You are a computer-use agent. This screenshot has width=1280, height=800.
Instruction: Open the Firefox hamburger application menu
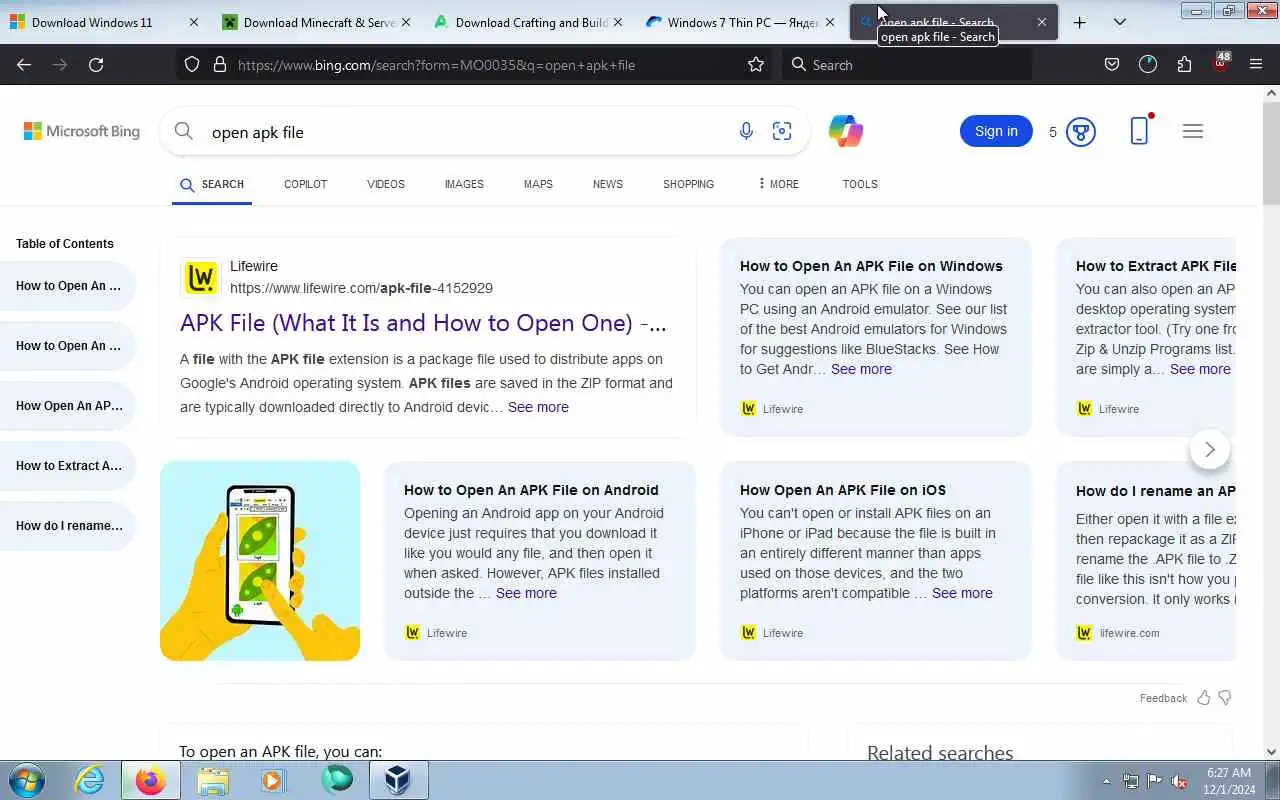pyautogui.click(x=1256, y=64)
